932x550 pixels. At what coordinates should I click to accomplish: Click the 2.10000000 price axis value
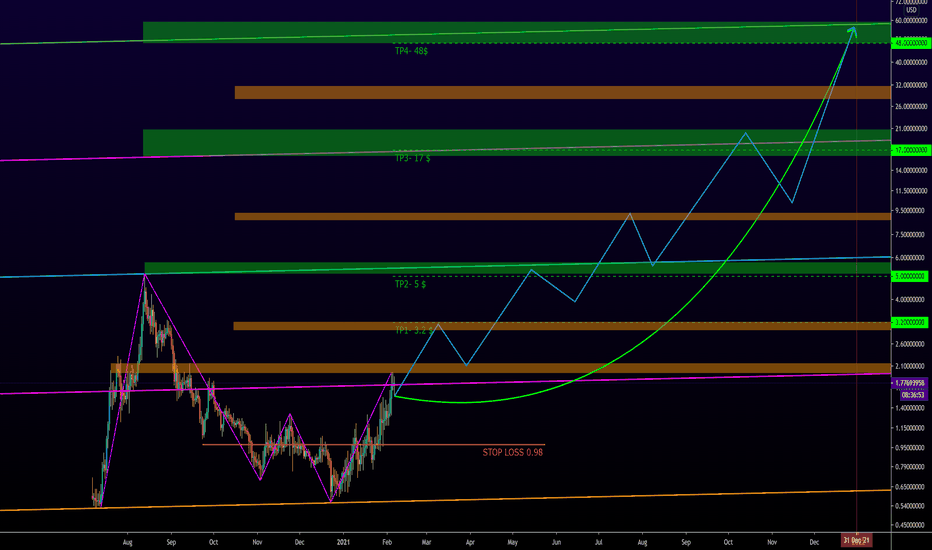pos(909,366)
